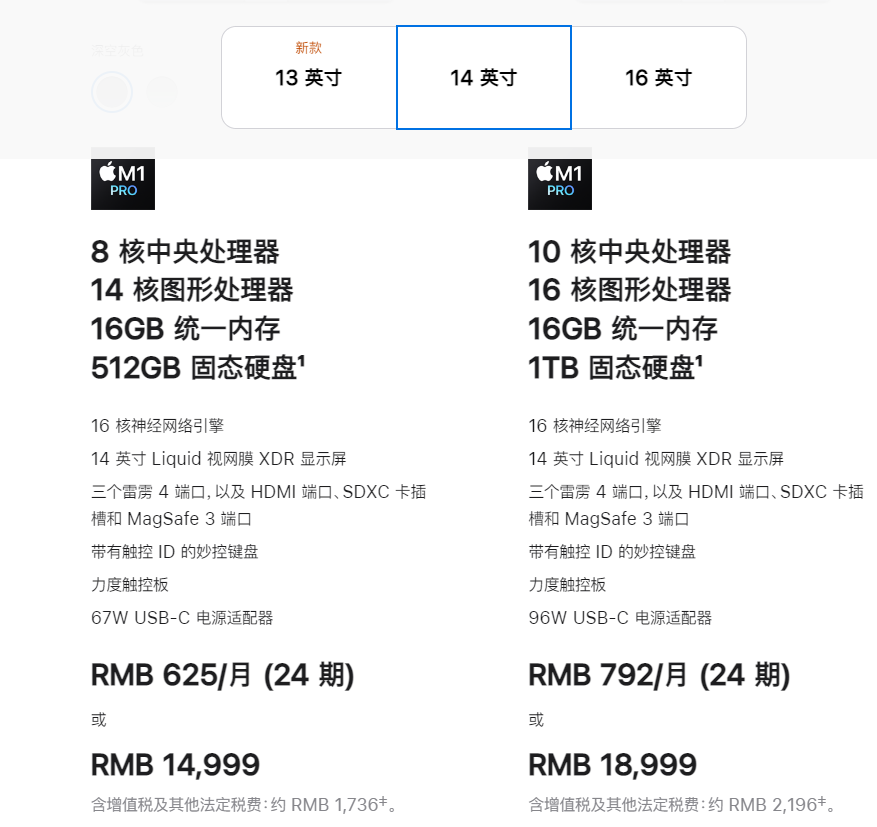
Task: Select the 14 英寸 size tab
Action: 484,77
